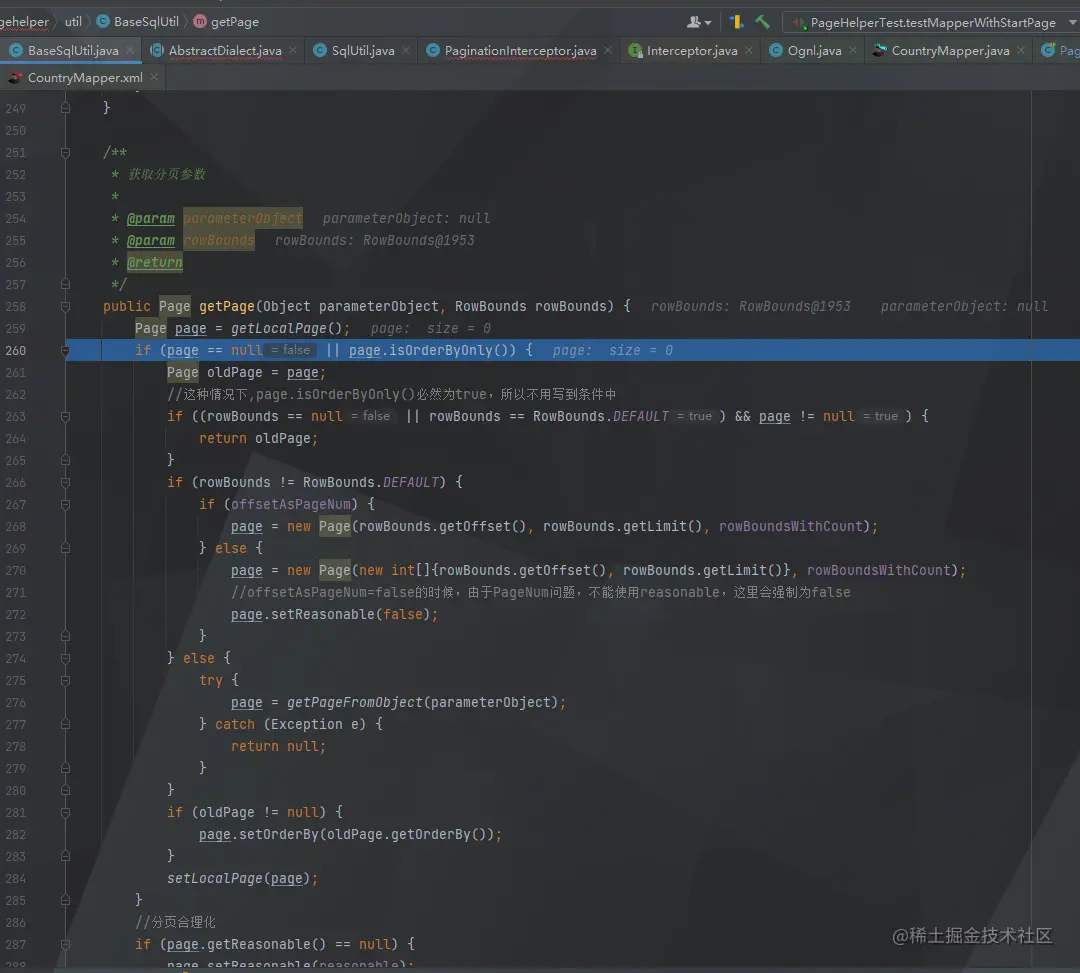
Task: Click the VCS update project icon
Action: [x=736, y=22]
